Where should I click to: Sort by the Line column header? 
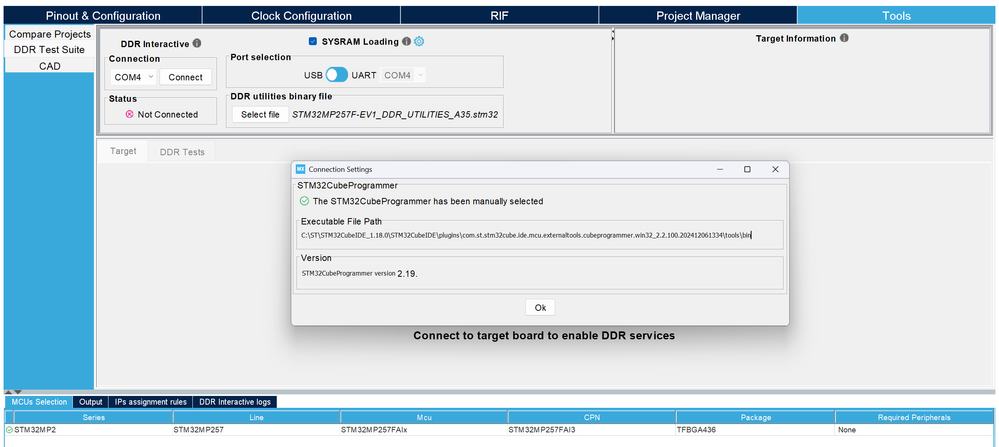256,418
